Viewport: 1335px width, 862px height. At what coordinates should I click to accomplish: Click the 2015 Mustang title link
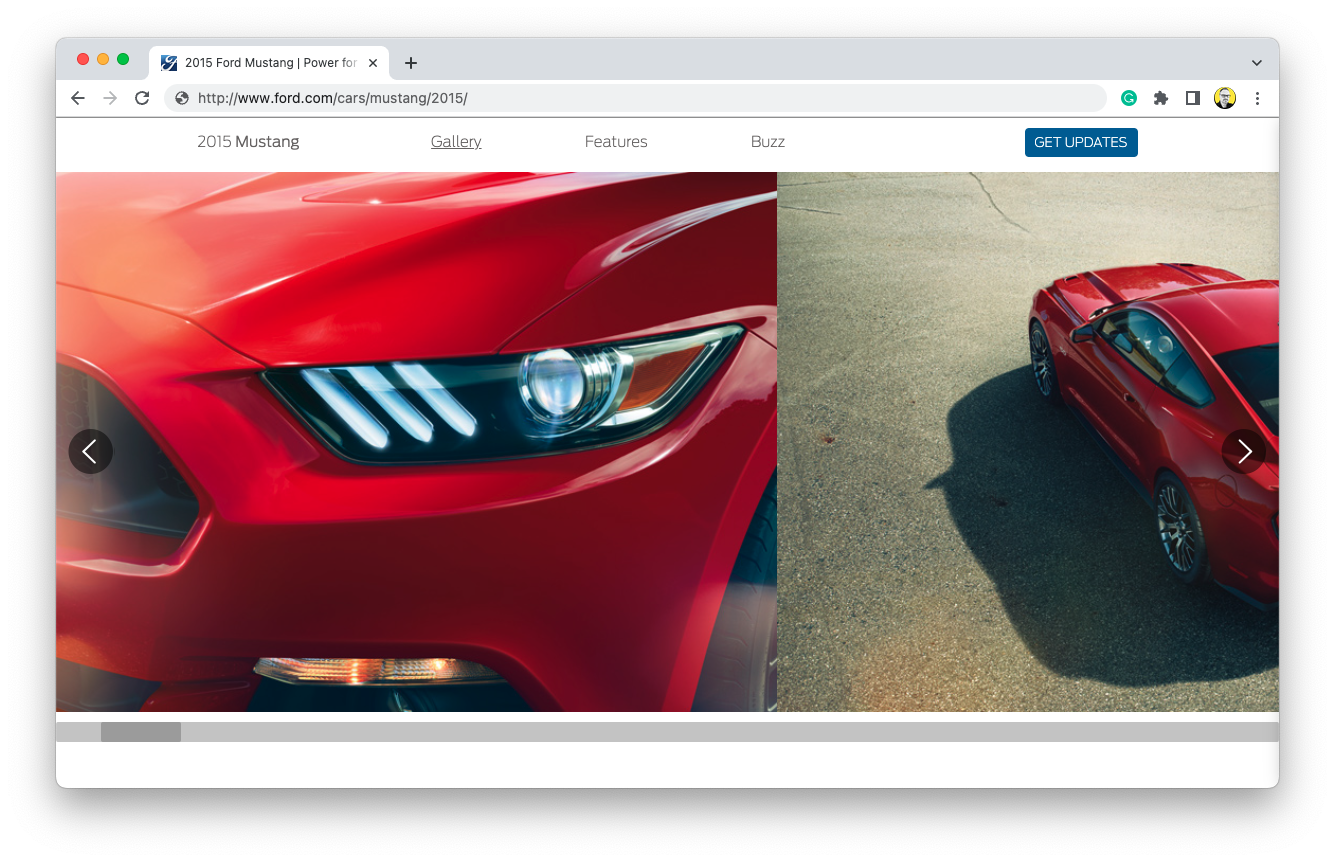248,142
